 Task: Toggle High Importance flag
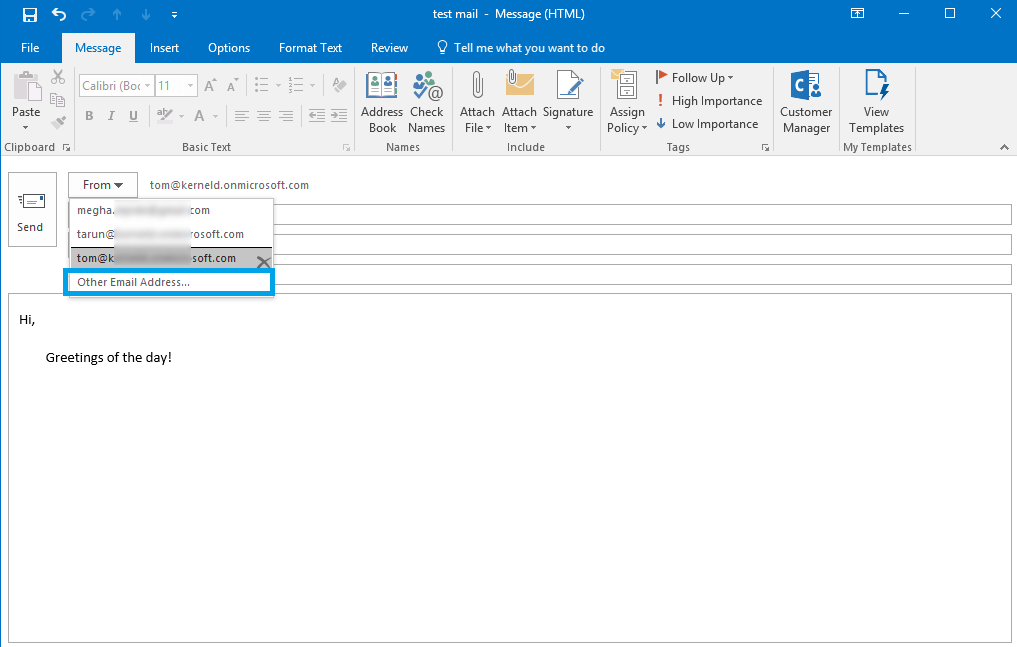pos(709,101)
